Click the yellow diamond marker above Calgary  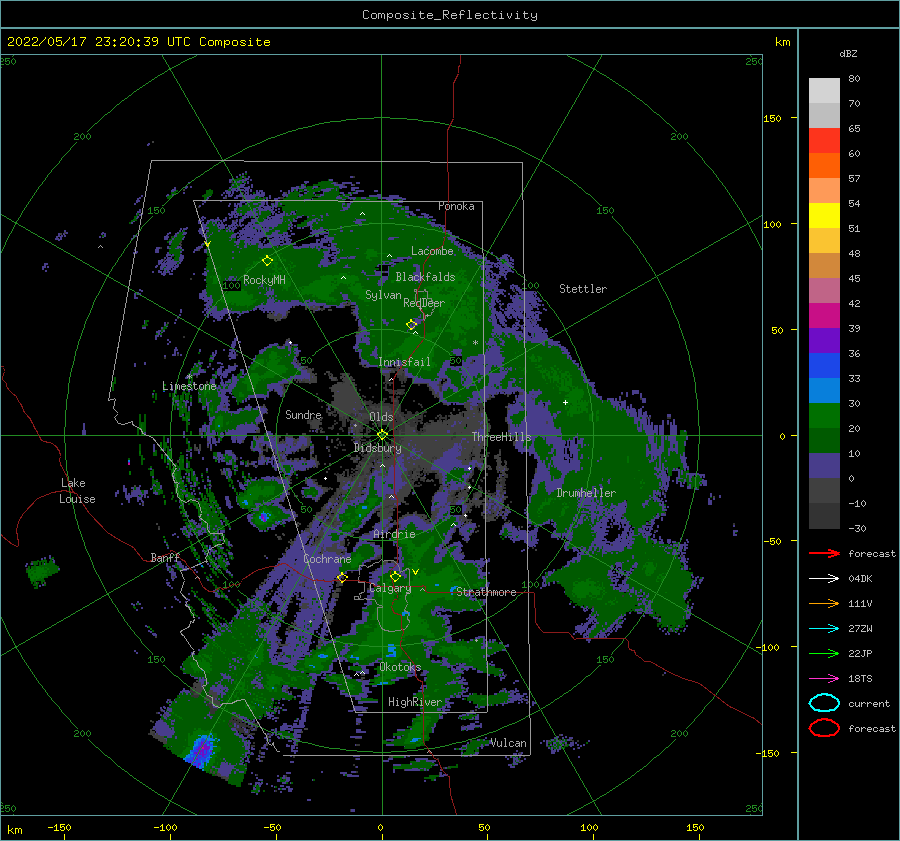[x=395, y=576]
